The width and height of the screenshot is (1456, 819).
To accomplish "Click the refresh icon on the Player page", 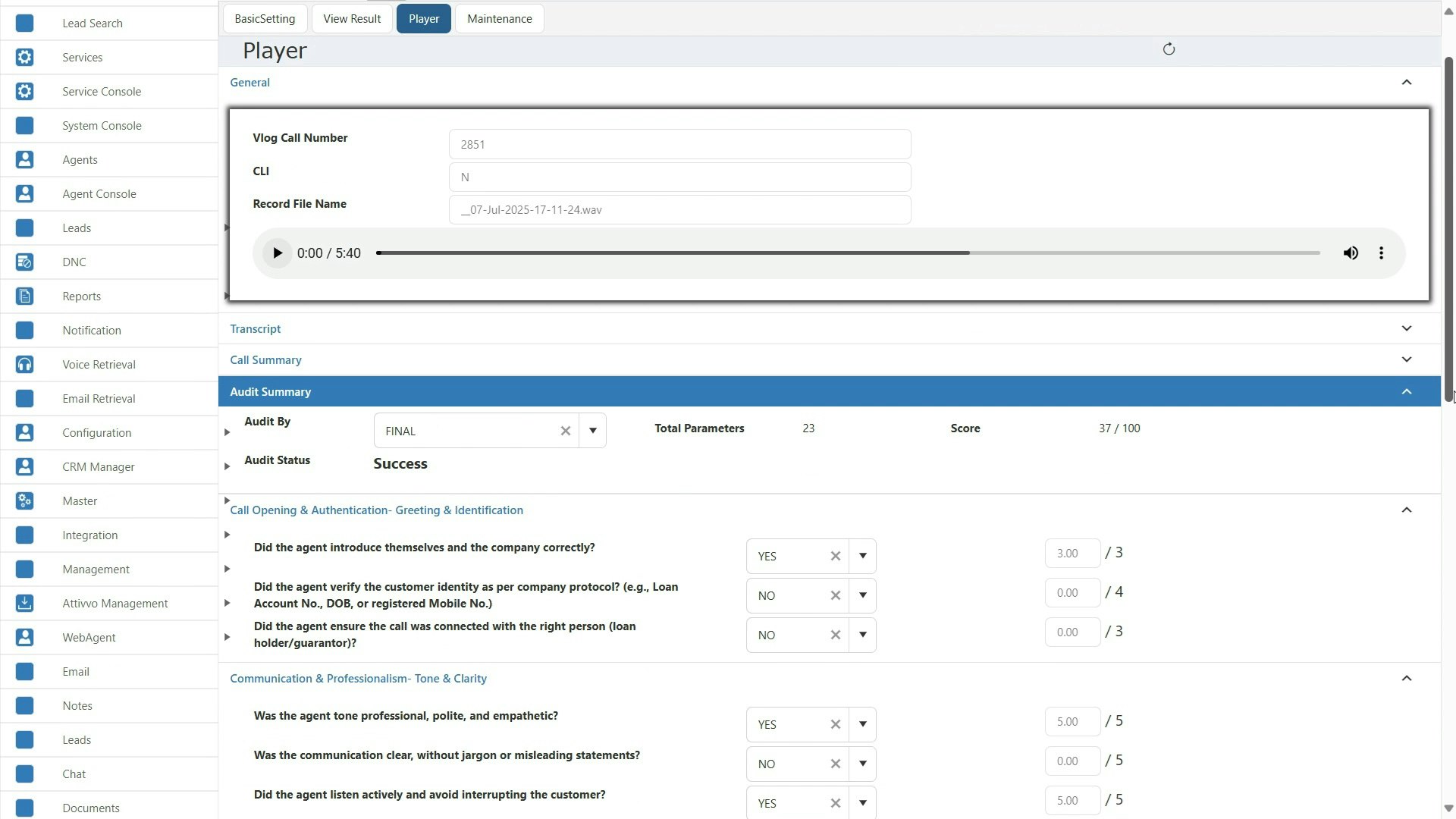I will pos(1168,49).
